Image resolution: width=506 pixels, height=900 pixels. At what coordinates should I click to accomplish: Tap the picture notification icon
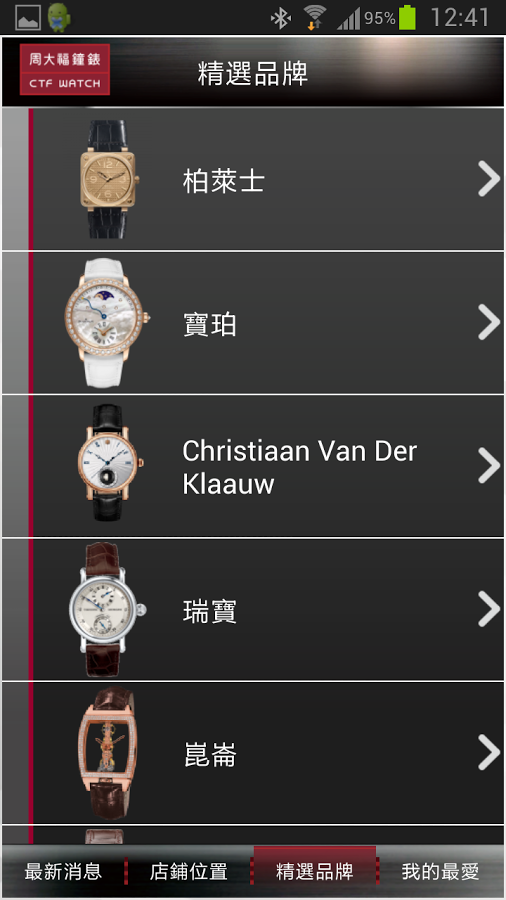tap(28, 18)
